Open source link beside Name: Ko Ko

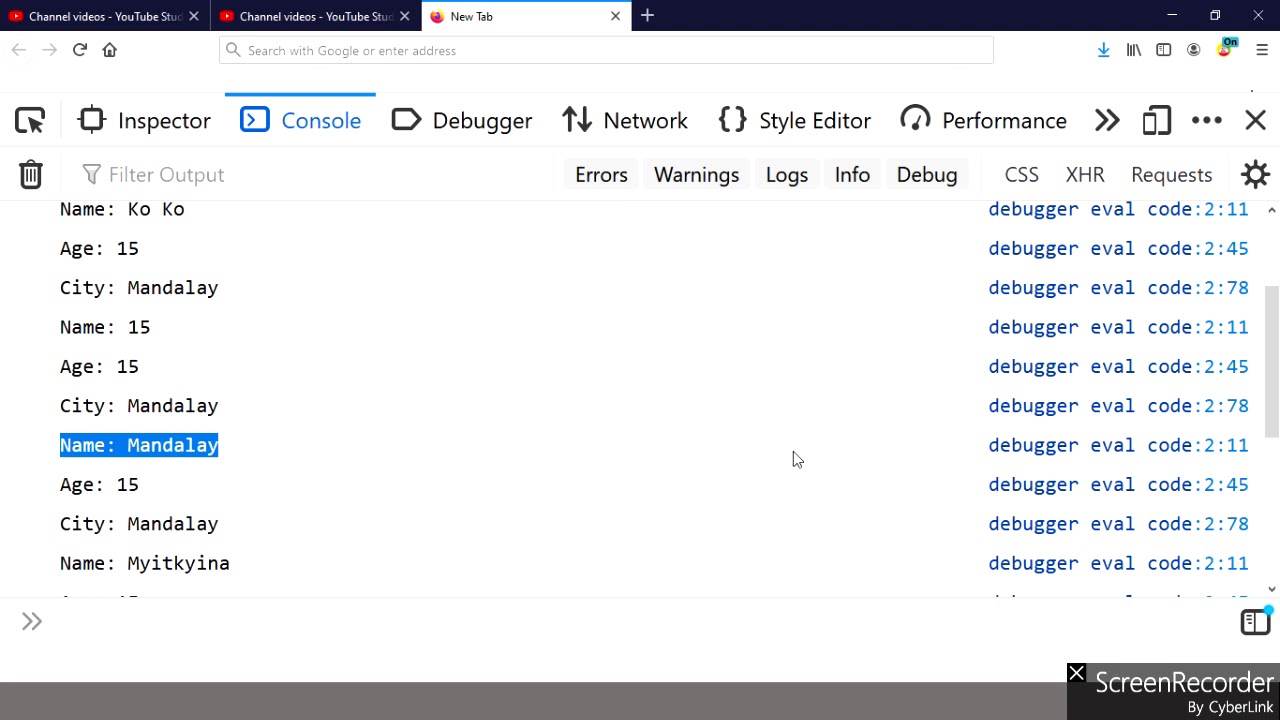(x=1118, y=209)
